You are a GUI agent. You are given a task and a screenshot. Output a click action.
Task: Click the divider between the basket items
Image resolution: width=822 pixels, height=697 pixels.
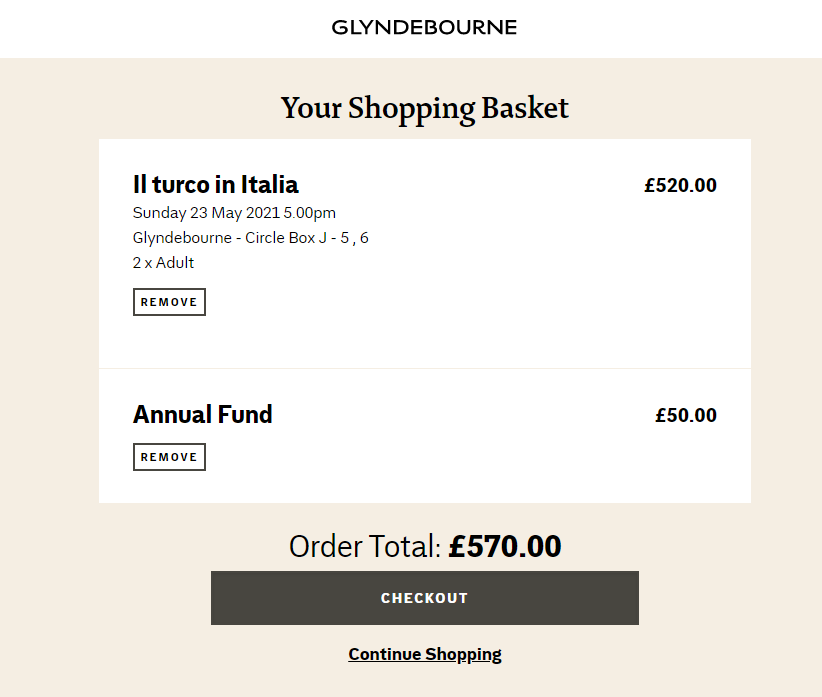[x=425, y=368]
